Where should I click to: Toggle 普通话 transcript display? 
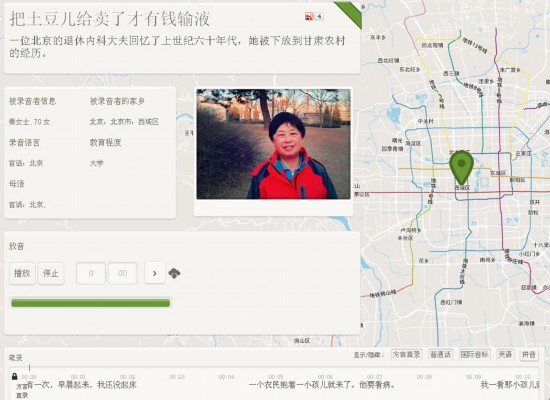point(441,354)
